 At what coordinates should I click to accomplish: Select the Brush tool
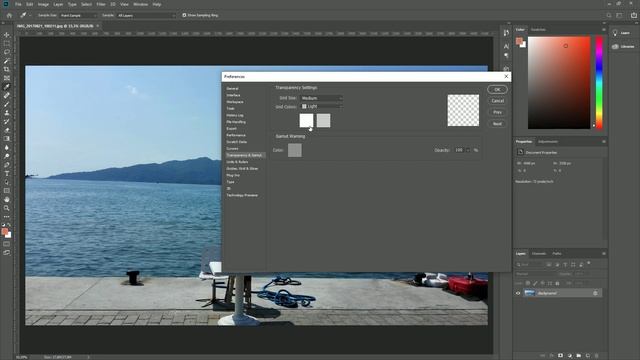(7, 104)
